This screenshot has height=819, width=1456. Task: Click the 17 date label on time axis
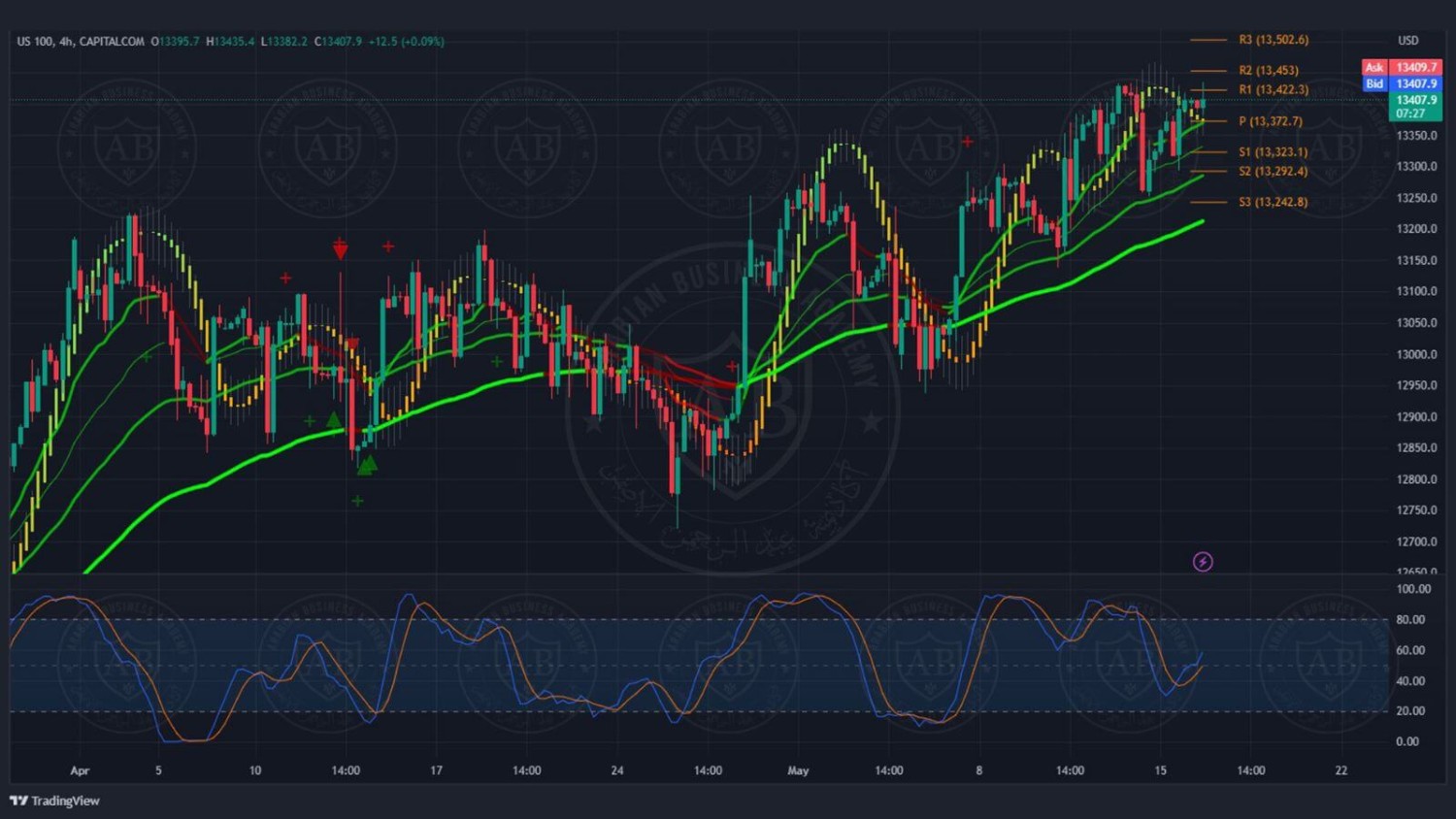click(x=436, y=770)
